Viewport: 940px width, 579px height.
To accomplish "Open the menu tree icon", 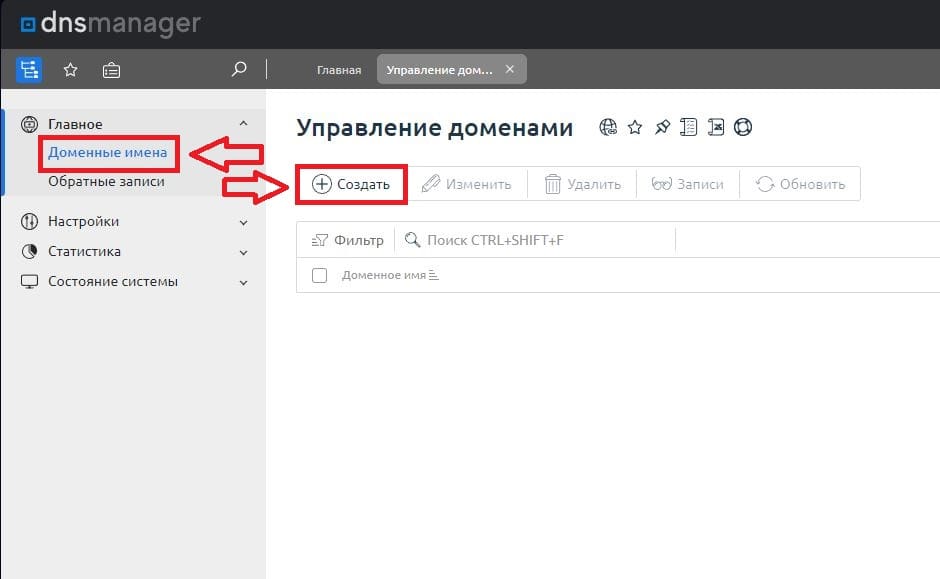I will coord(29,70).
